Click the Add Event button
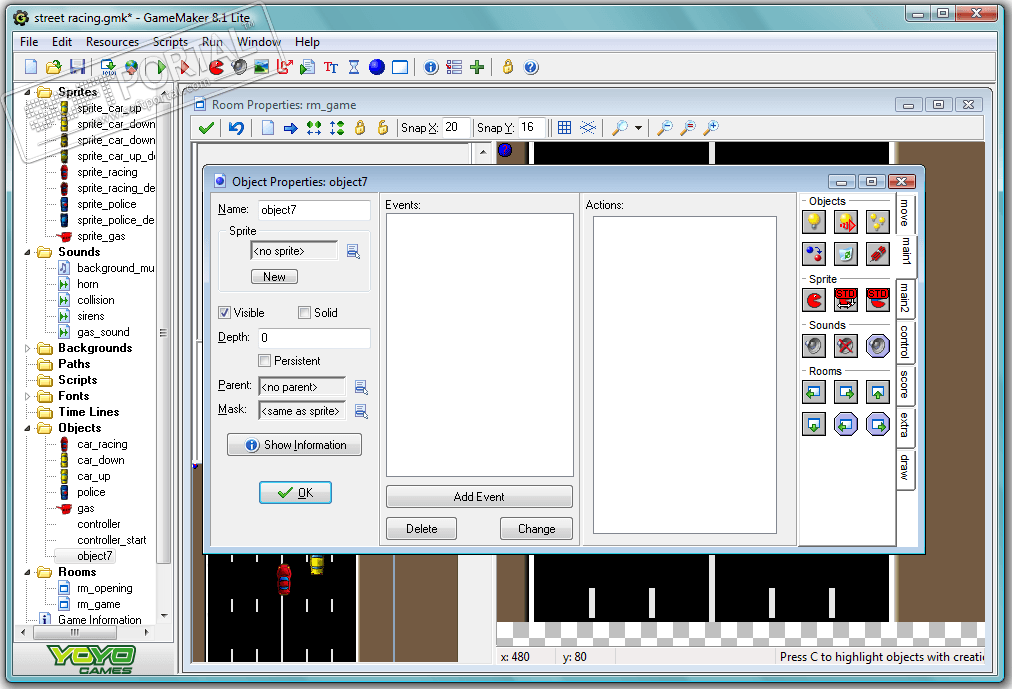Image resolution: width=1012 pixels, height=689 pixels. pos(479,497)
